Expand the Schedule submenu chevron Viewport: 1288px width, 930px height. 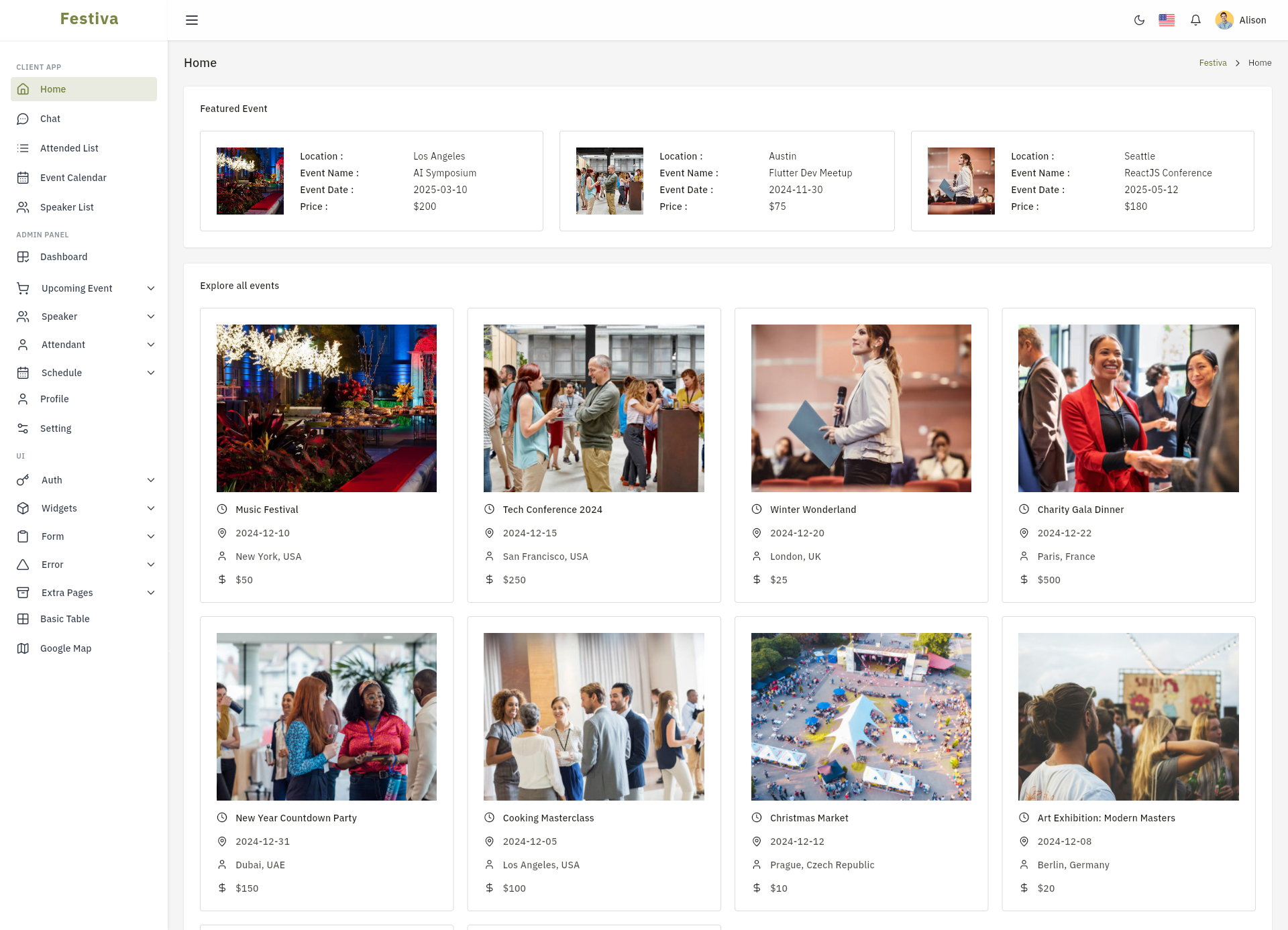pyautogui.click(x=151, y=373)
